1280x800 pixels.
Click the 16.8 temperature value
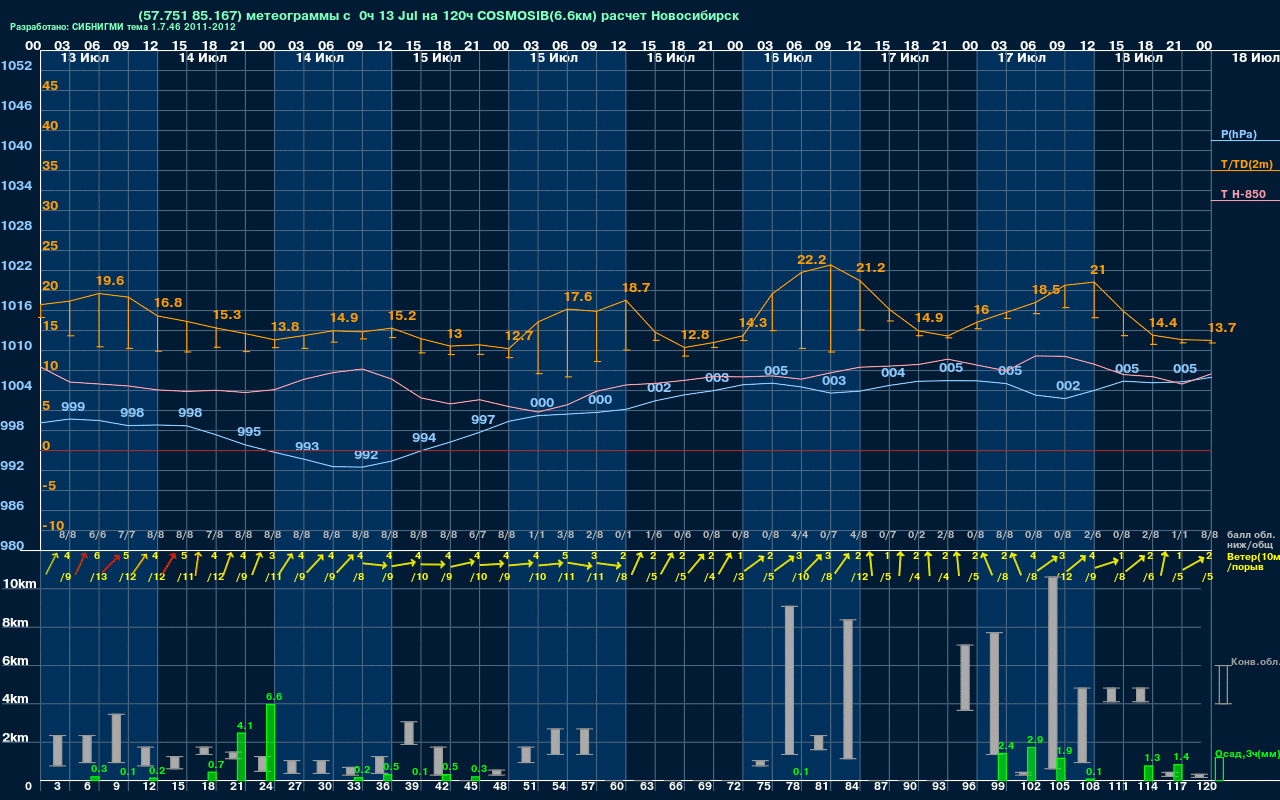[168, 303]
